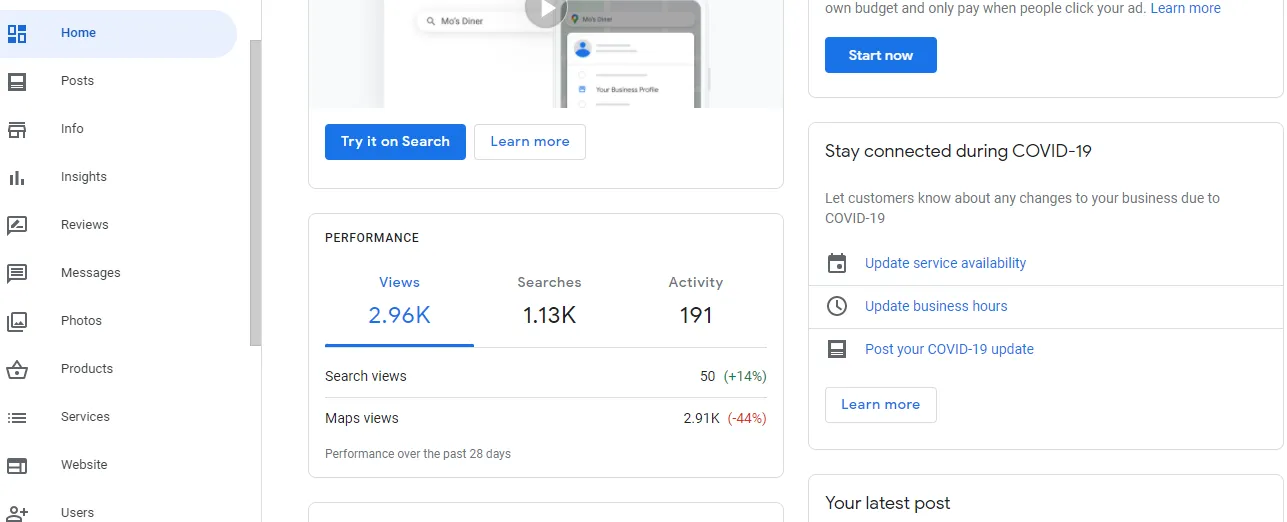Click the Start now button
Image resolution: width=1287 pixels, height=522 pixels.
tap(881, 55)
